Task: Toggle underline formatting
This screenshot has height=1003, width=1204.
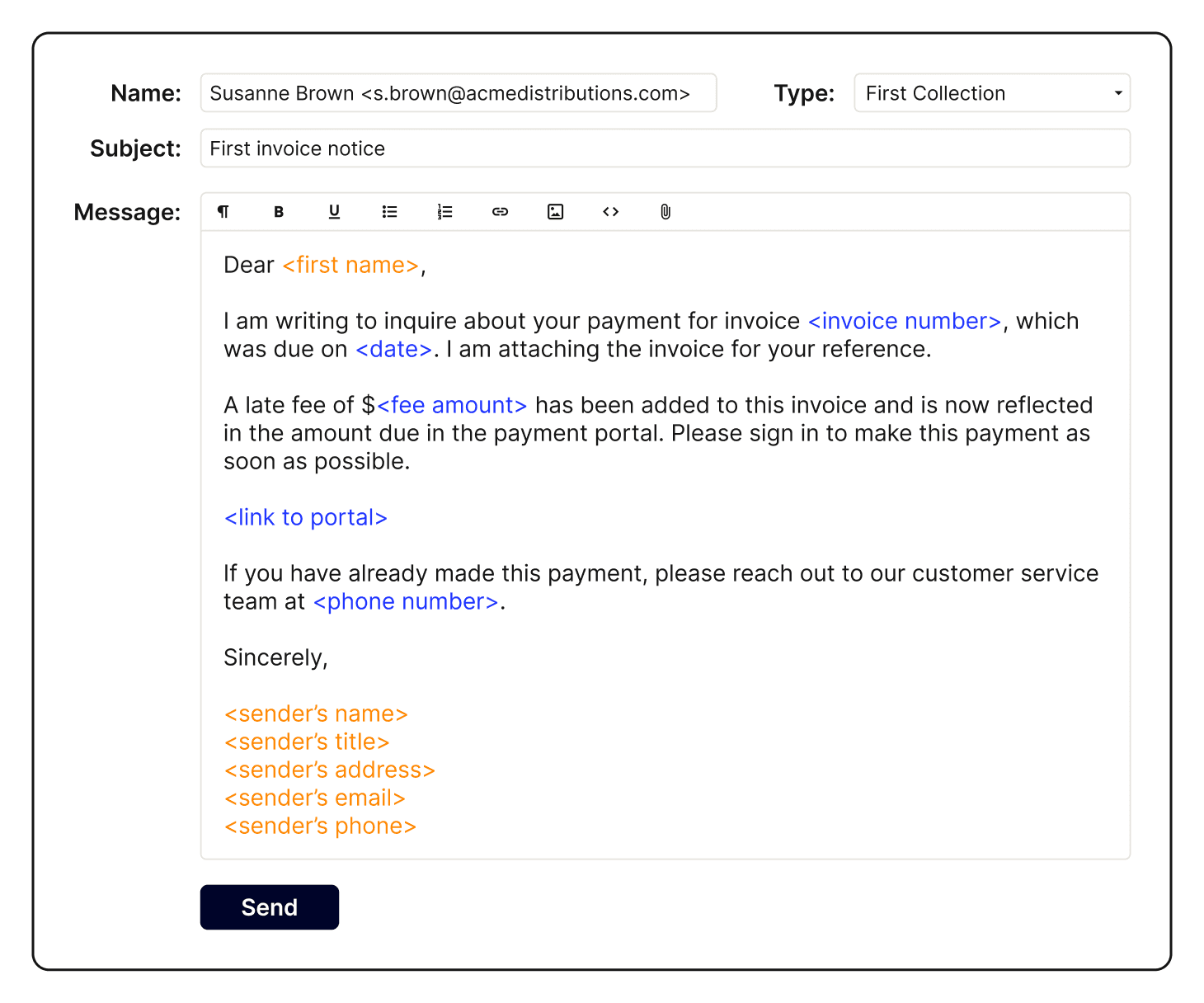Action: (x=334, y=212)
